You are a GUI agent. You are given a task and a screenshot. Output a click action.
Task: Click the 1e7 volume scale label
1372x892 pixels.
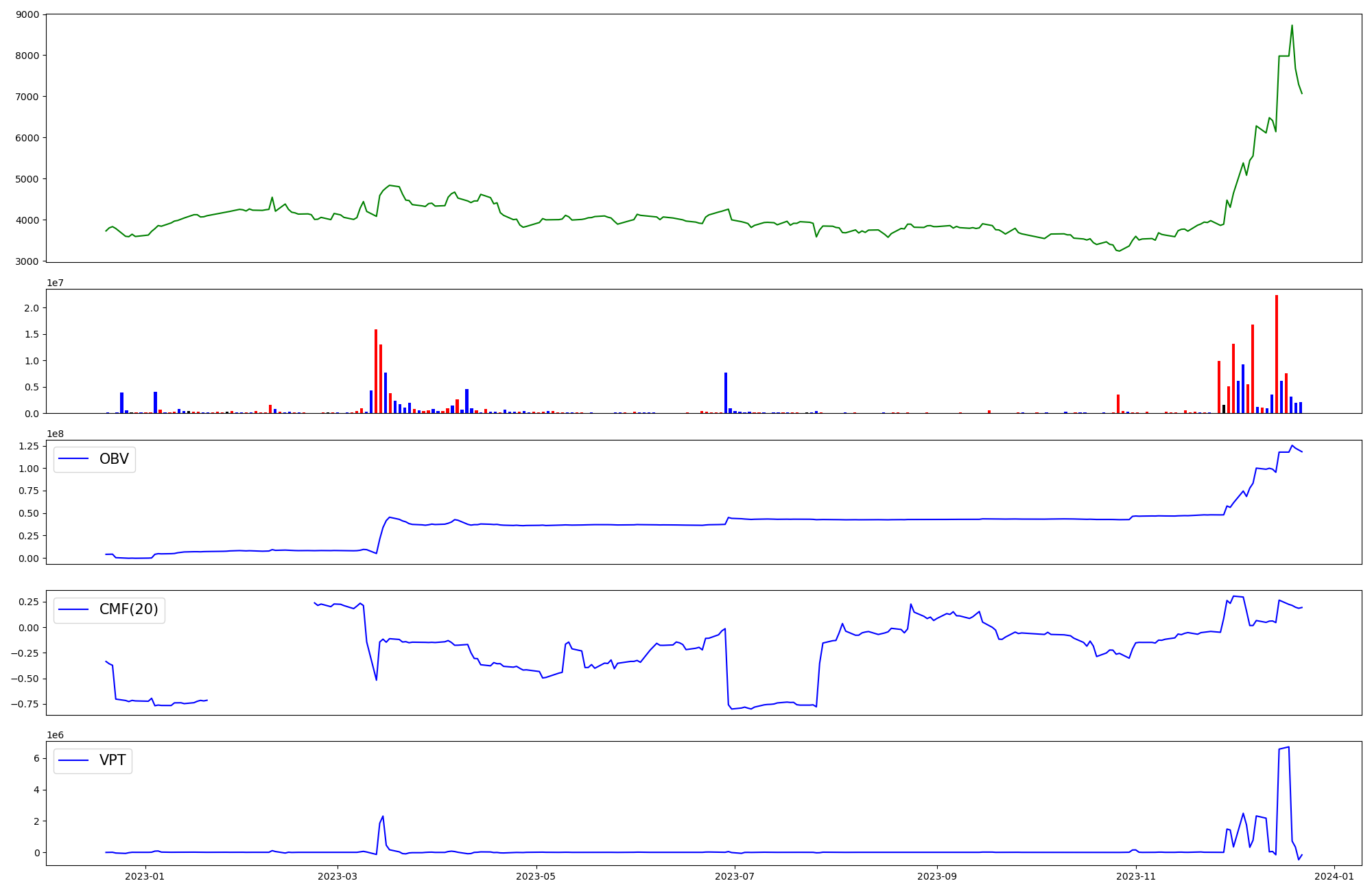[56, 283]
